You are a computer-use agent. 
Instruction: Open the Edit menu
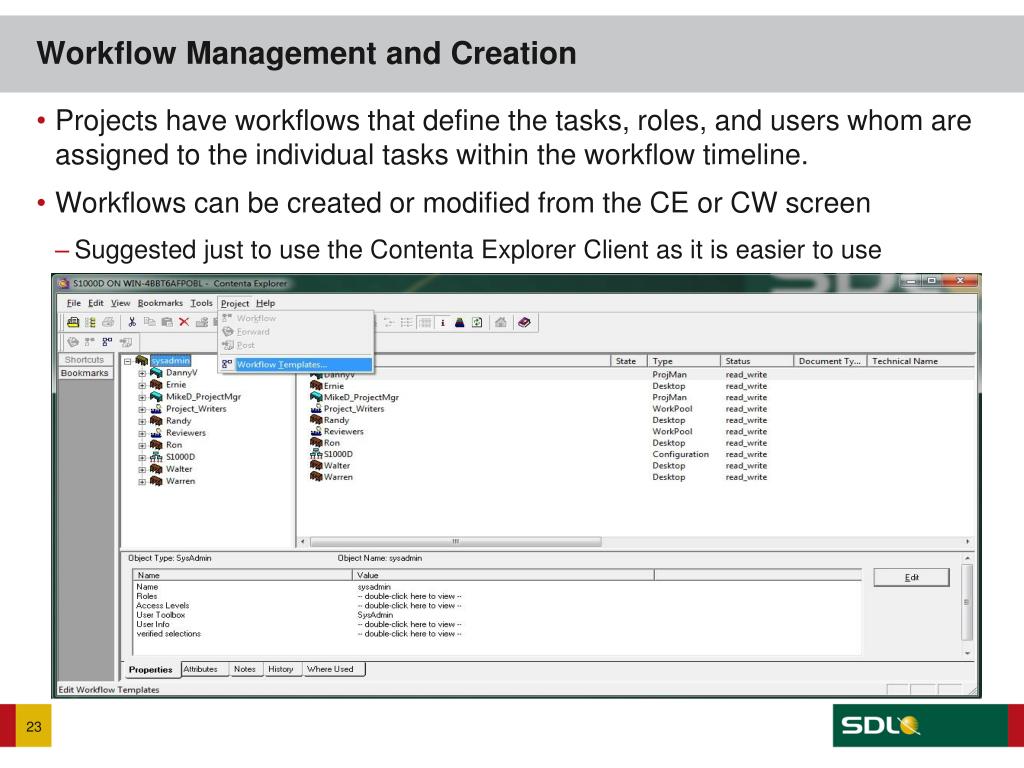[x=96, y=303]
